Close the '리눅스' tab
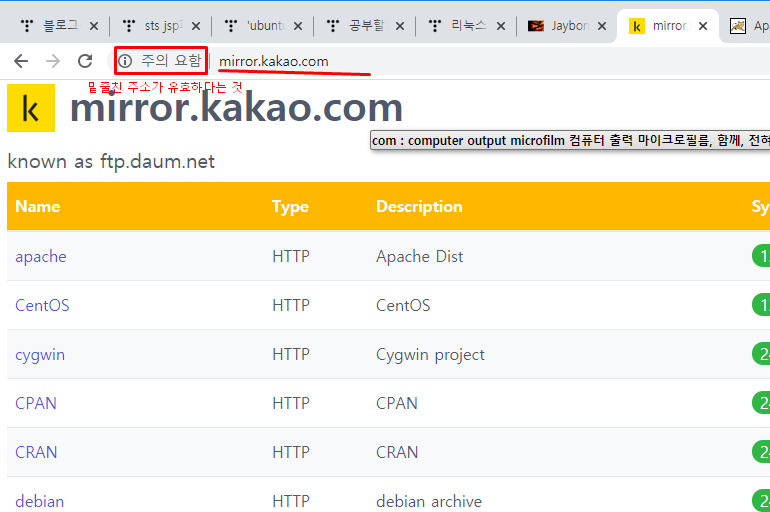Screen dimensions: 770x512 click(501, 26)
